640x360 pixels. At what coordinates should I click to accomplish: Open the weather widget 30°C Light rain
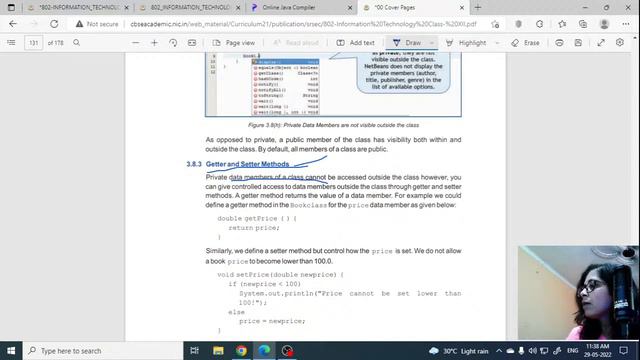pyautogui.click(x=458, y=351)
